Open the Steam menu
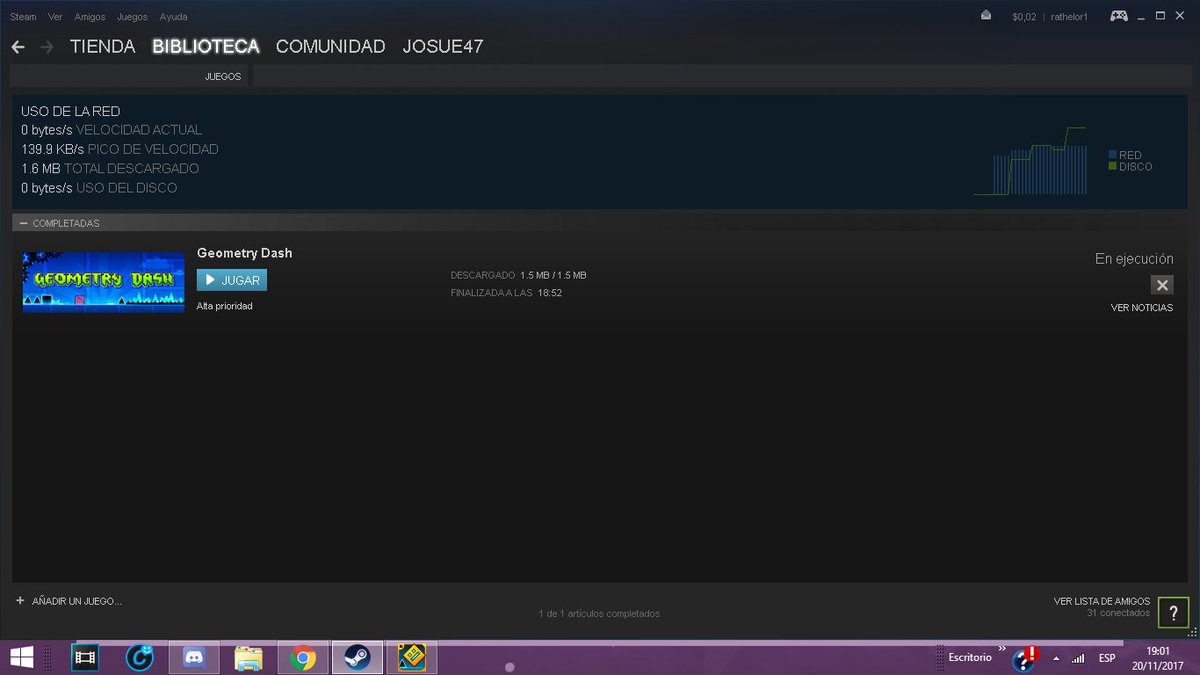 point(23,17)
